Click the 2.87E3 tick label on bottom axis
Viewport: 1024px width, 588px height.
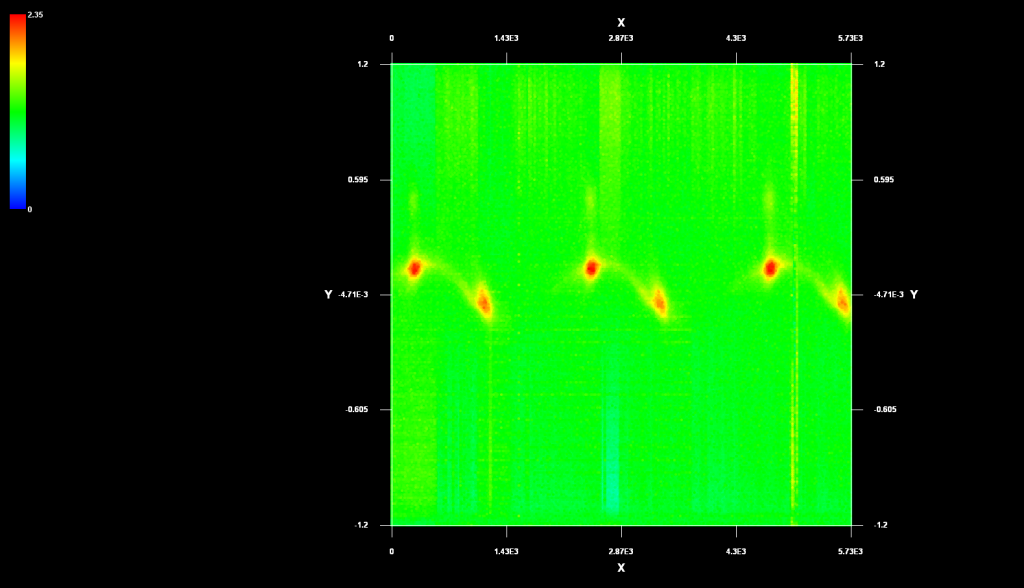pyautogui.click(x=621, y=551)
